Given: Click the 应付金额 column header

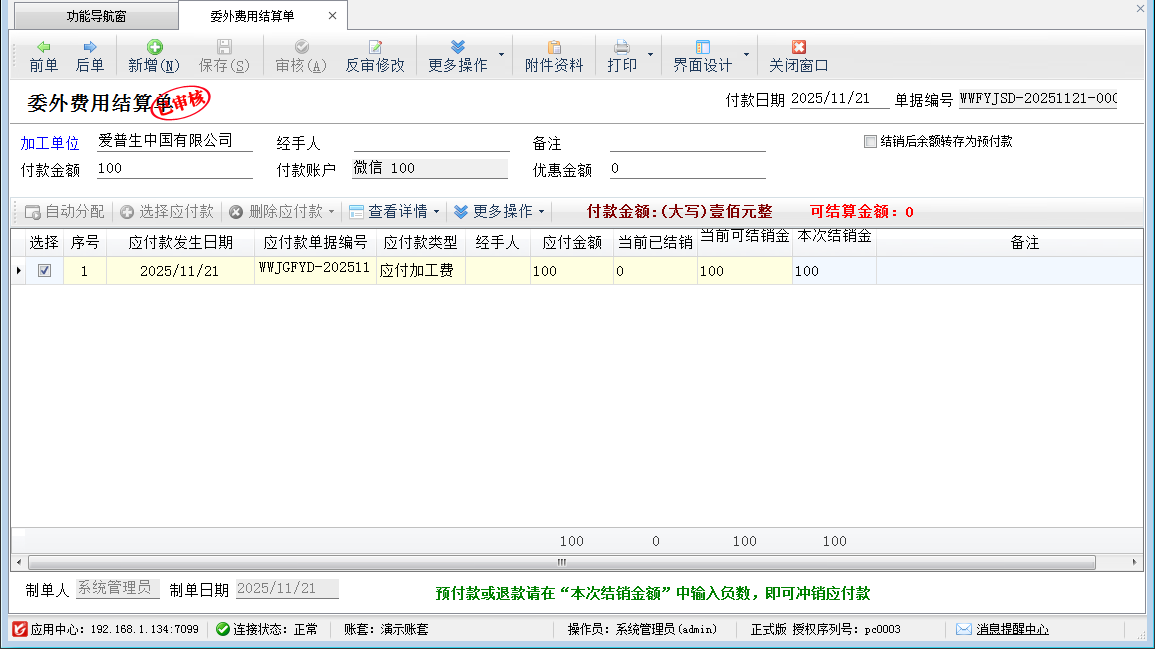Looking at the screenshot, I should [x=571, y=243].
